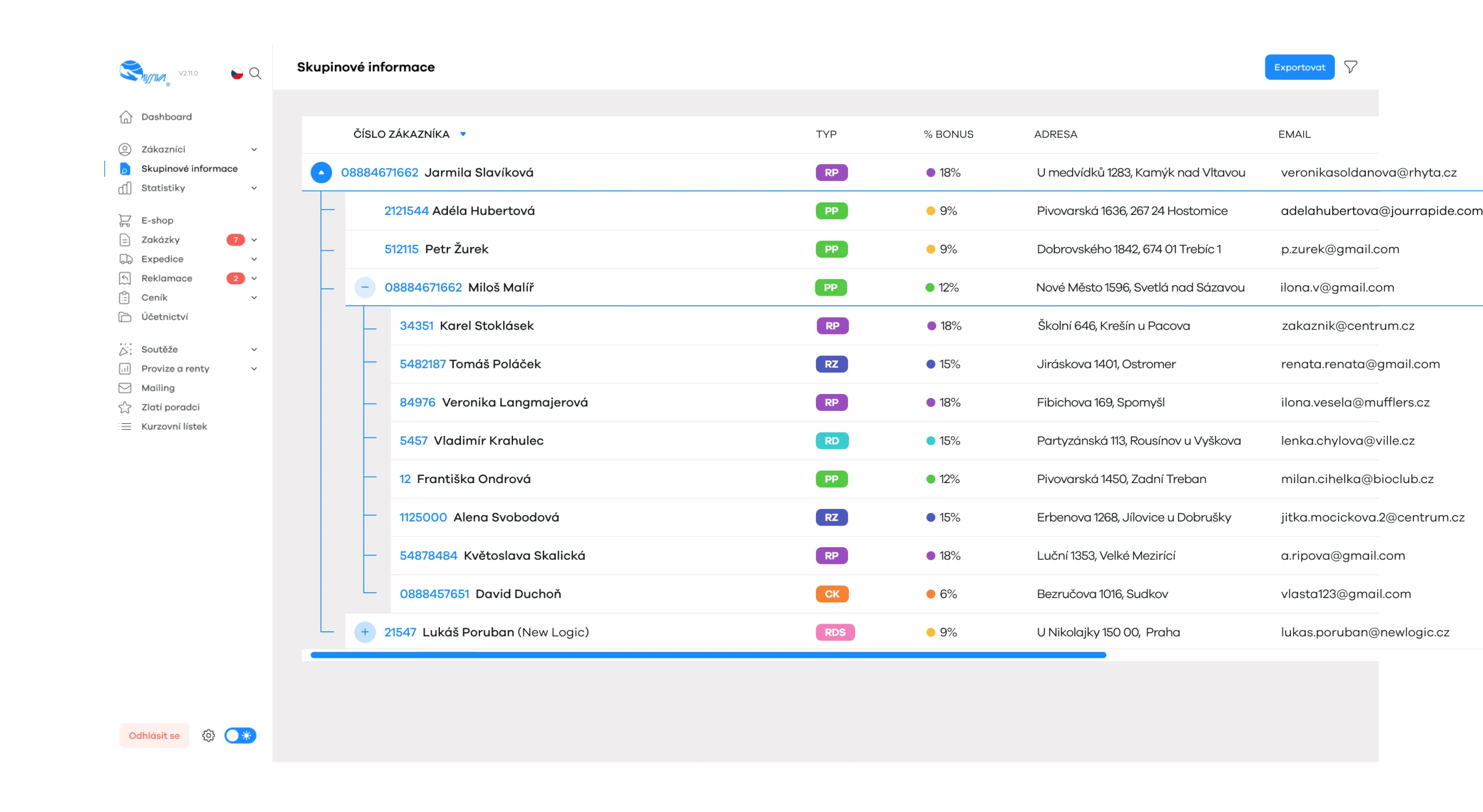
Task: Click the TYP column header
Action: coord(826,134)
